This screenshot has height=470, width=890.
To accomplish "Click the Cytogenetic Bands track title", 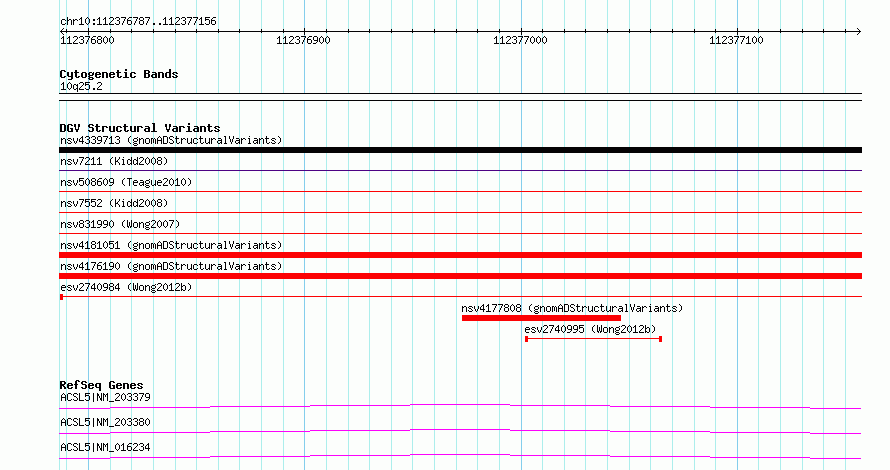I will pyautogui.click(x=119, y=74).
